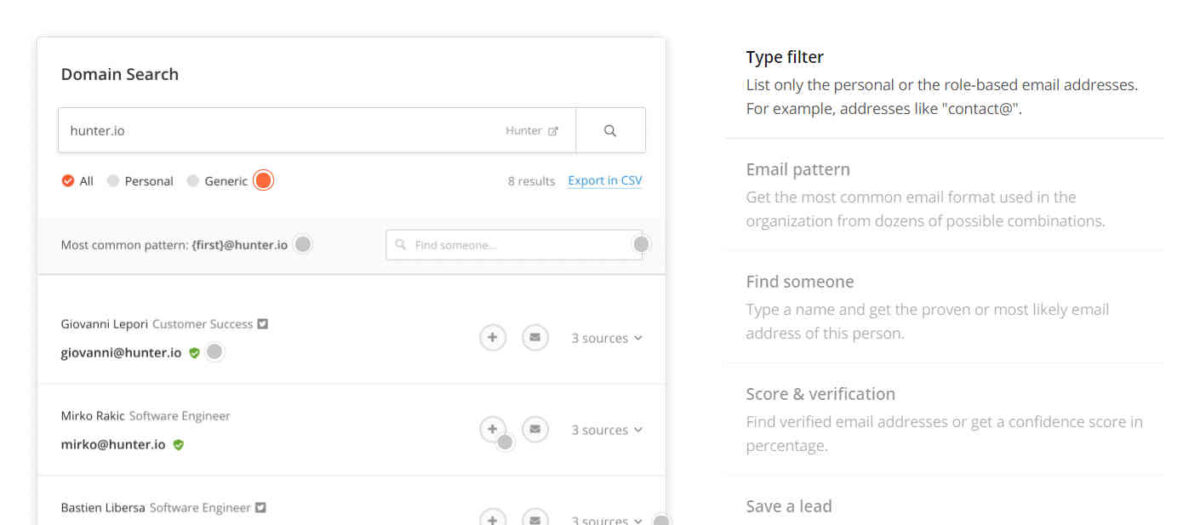Click the mirko@hunter.io email address
Image resolution: width=1200 pixels, height=525 pixels.
pyautogui.click(x=114, y=445)
